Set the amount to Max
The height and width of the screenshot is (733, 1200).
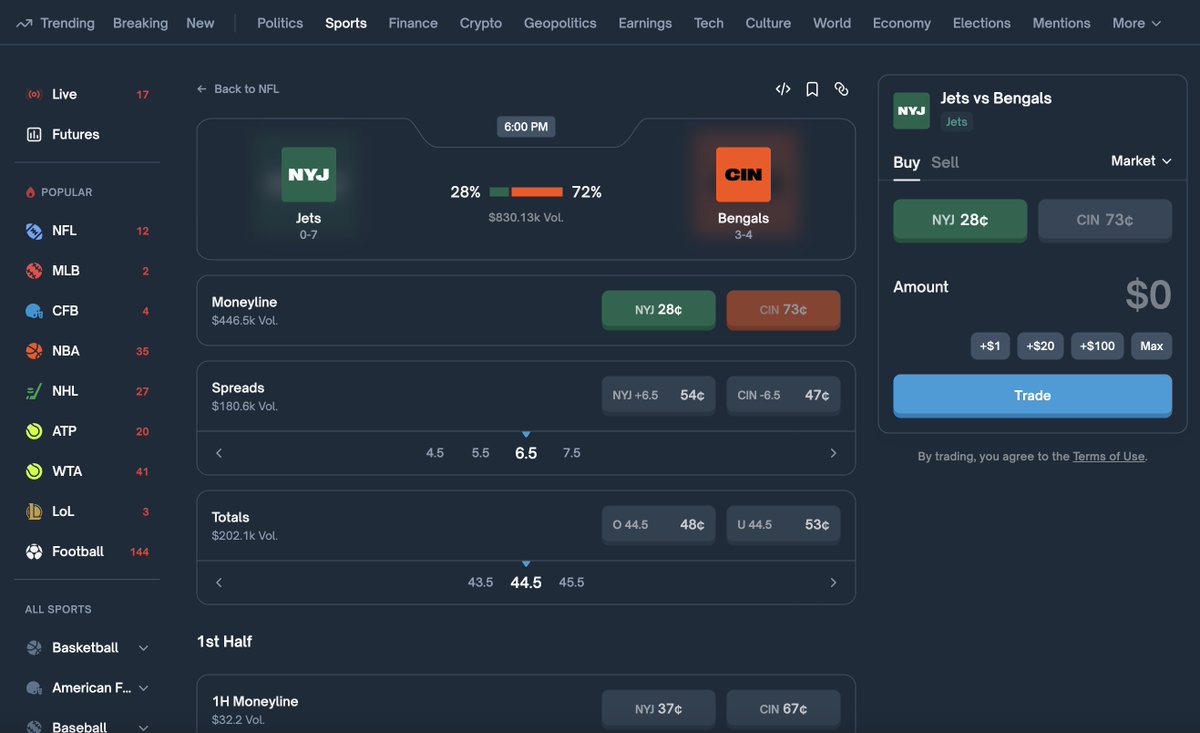pyautogui.click(x=1152, y=346)
